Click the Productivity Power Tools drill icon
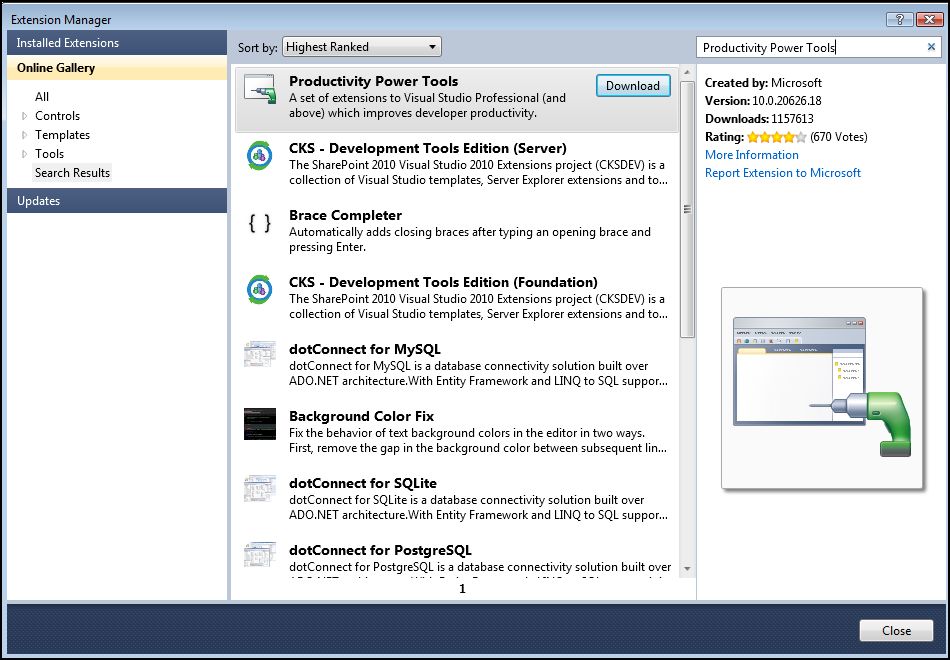Viewport: 950px width, 660px height. (x=260, y=90)
